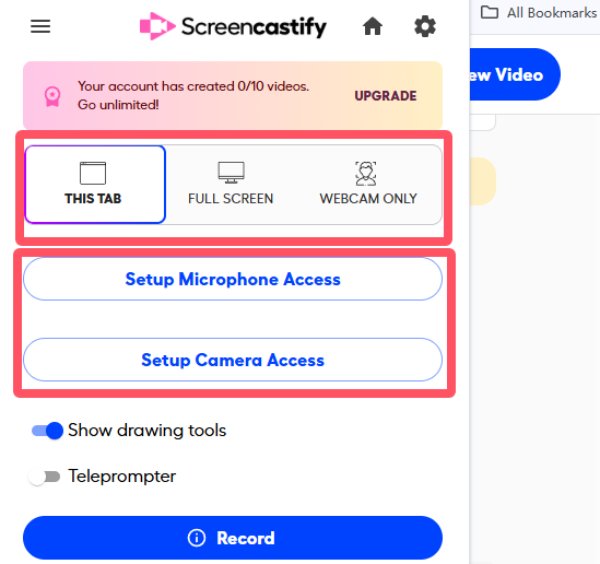
Task: Click the monitor icon for Full Screen
Action: coord(231,173)
